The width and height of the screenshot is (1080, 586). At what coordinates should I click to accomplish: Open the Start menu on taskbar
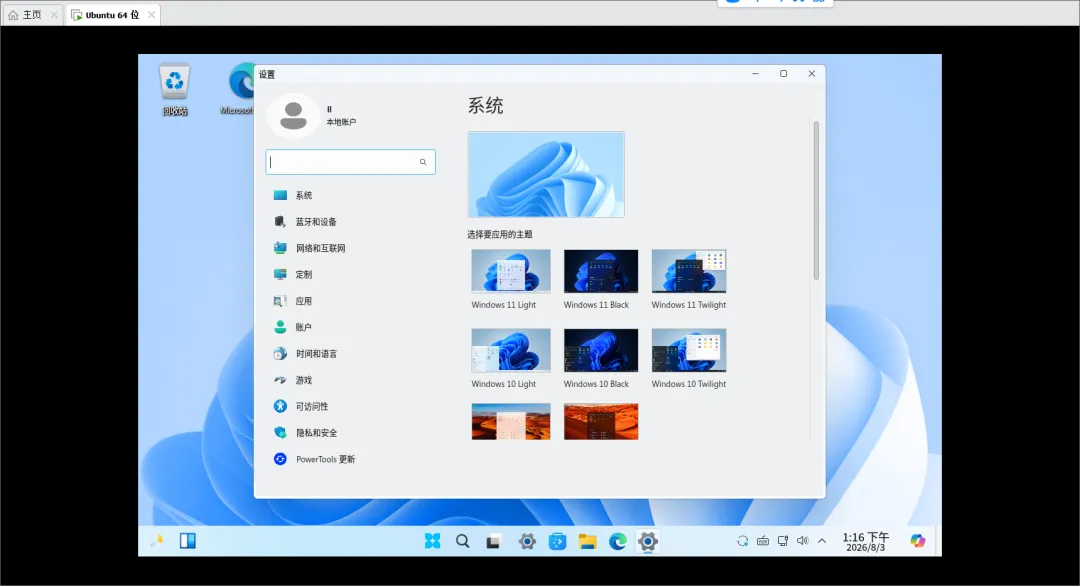coord(433,541)
